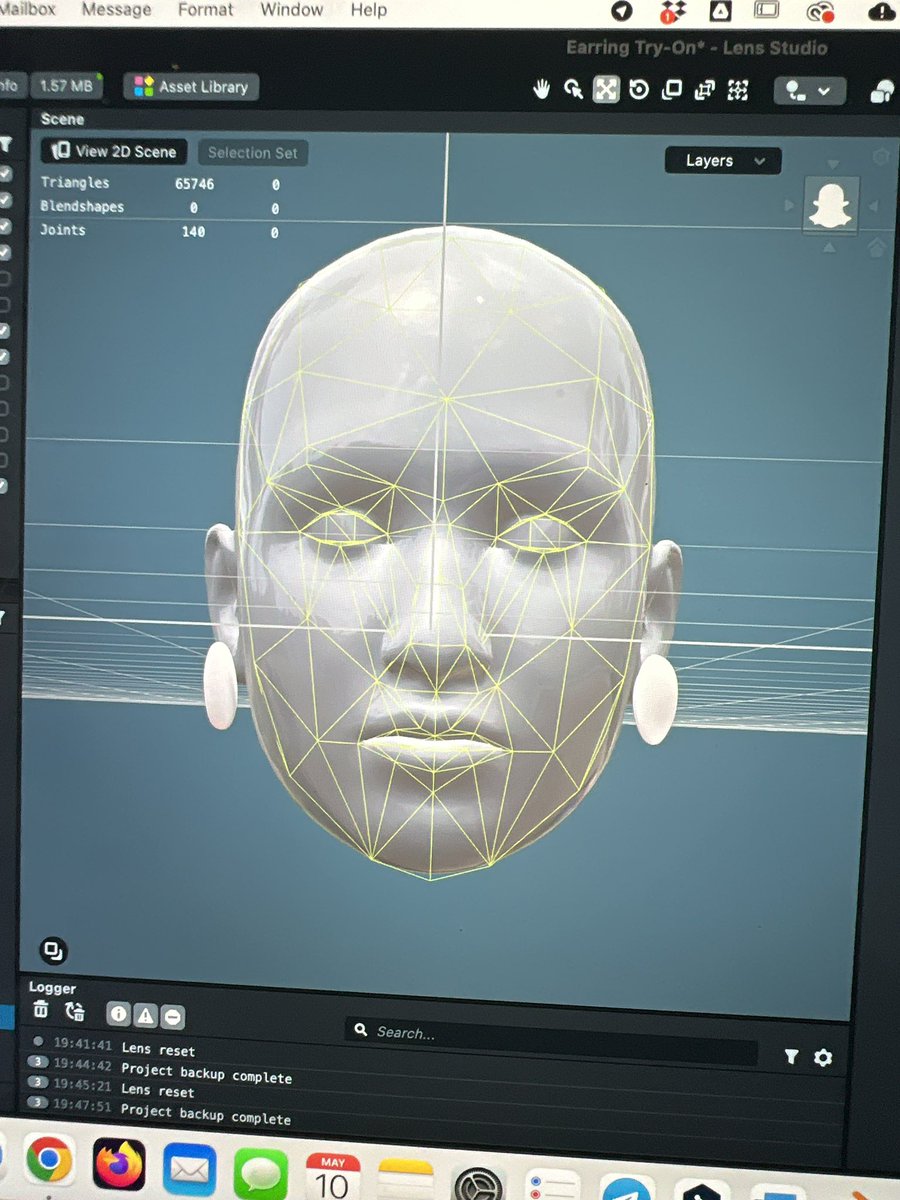Open Logger settings gear
Viewport: 900px width, 1200px height.
823,1057
